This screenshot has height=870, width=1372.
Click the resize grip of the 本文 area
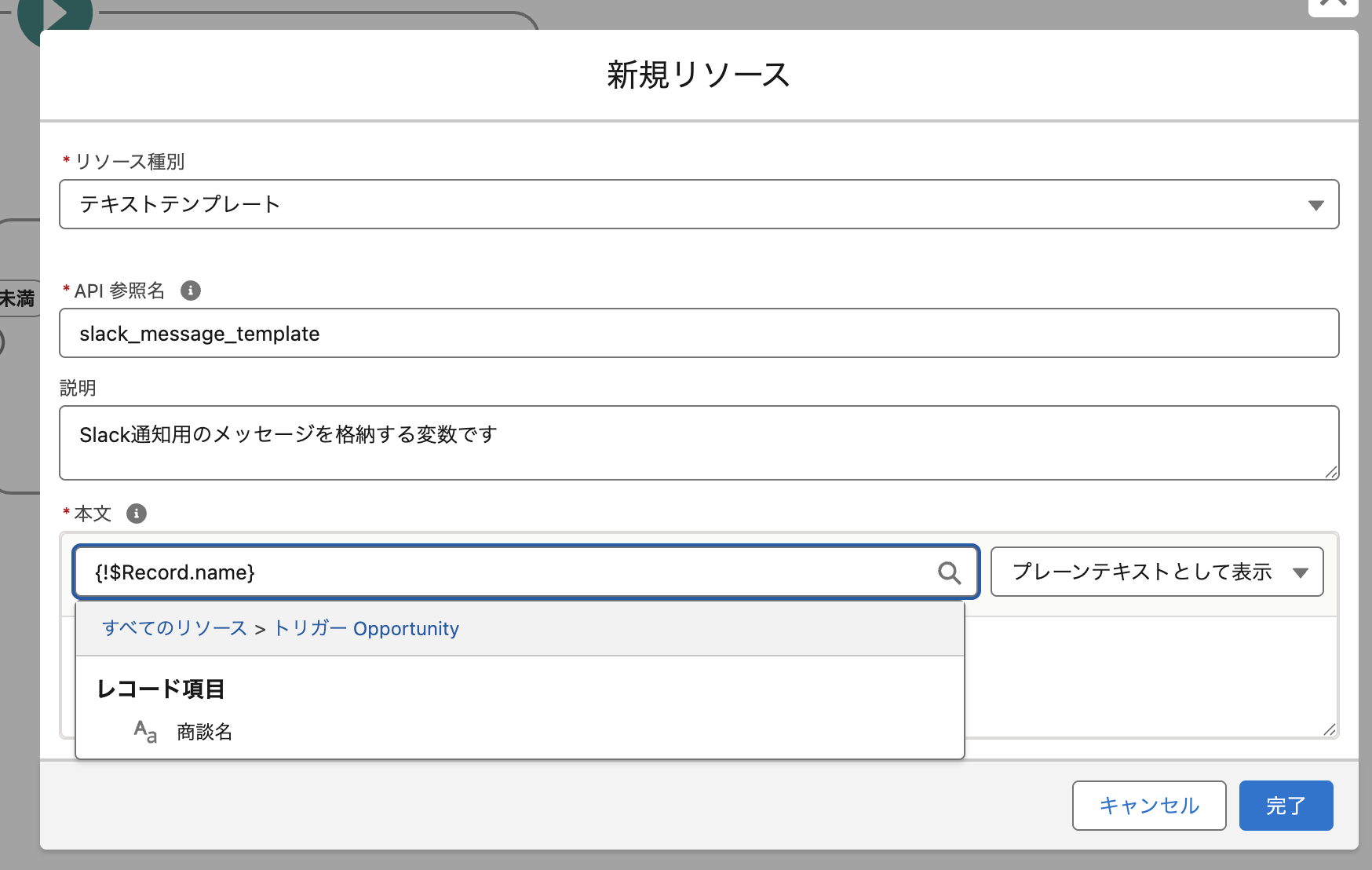coord(1331,729)
